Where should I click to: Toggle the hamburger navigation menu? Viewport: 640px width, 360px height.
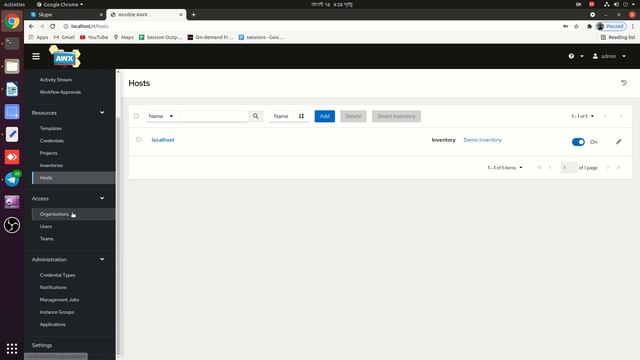click(36, 56)
